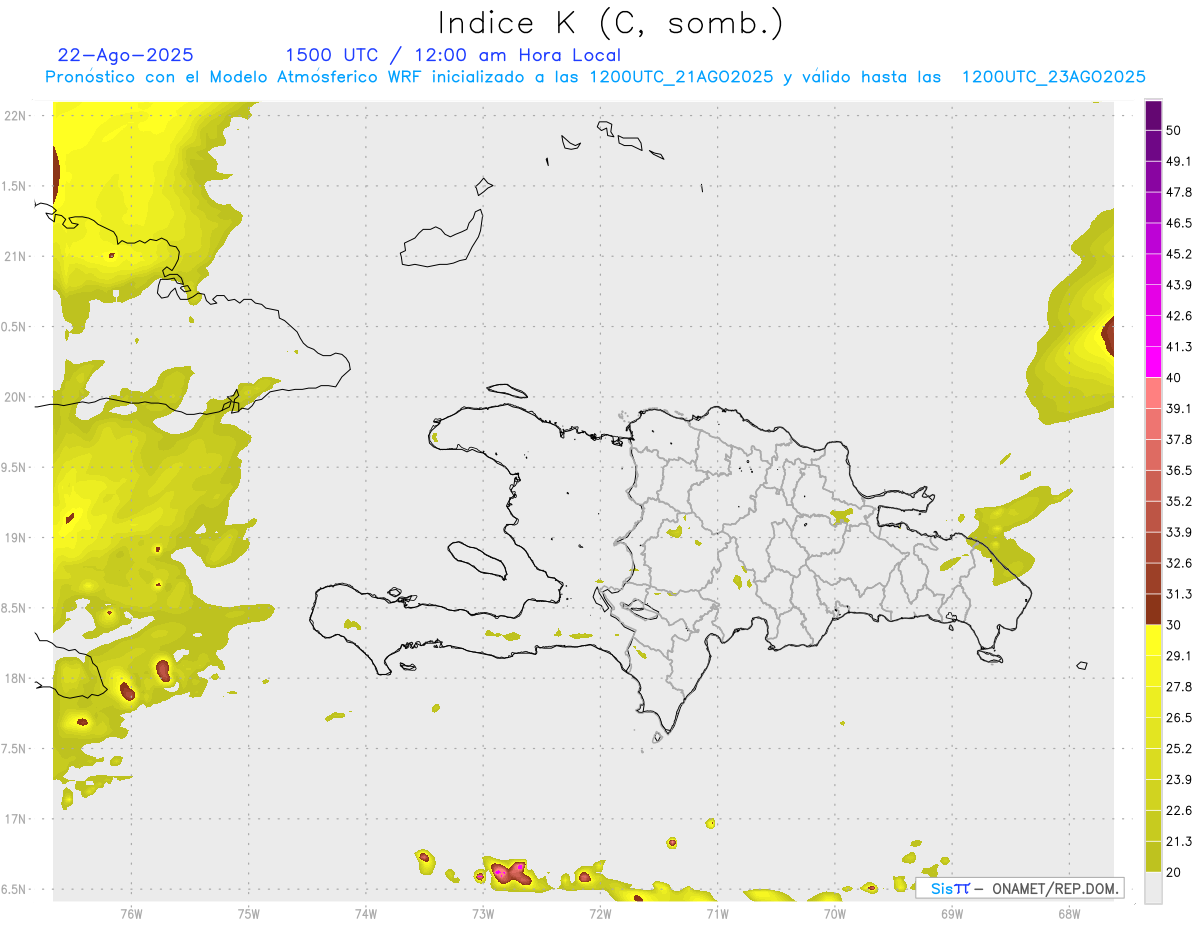Click the colorbar value 39.1

(1179, 409)
